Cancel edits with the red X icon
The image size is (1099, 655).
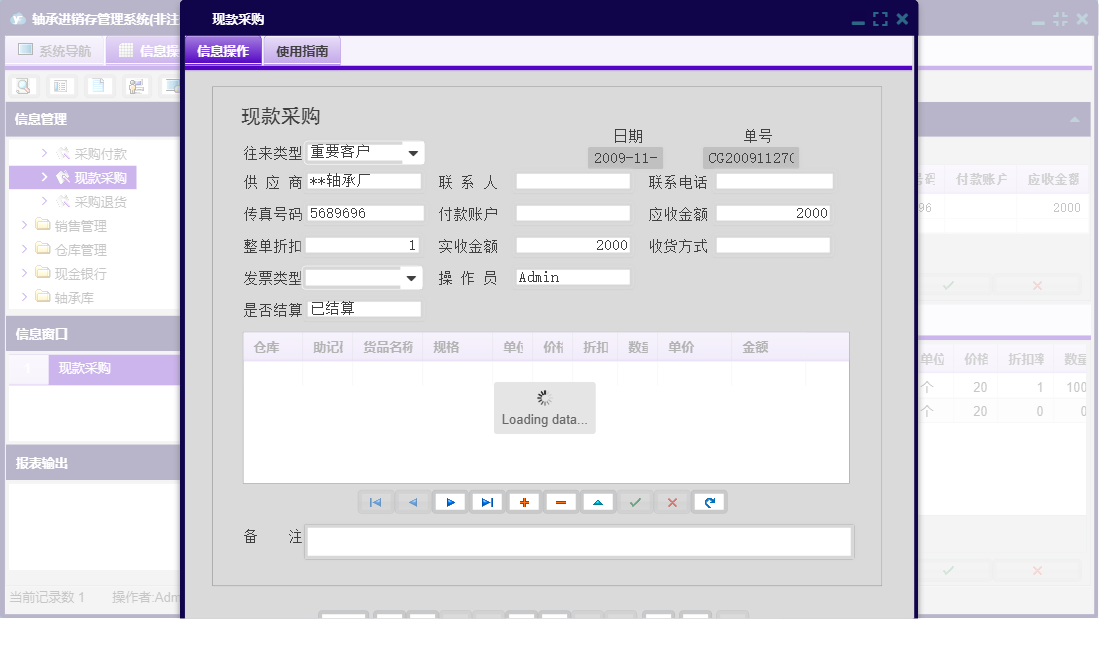click(x=672, y=502)
